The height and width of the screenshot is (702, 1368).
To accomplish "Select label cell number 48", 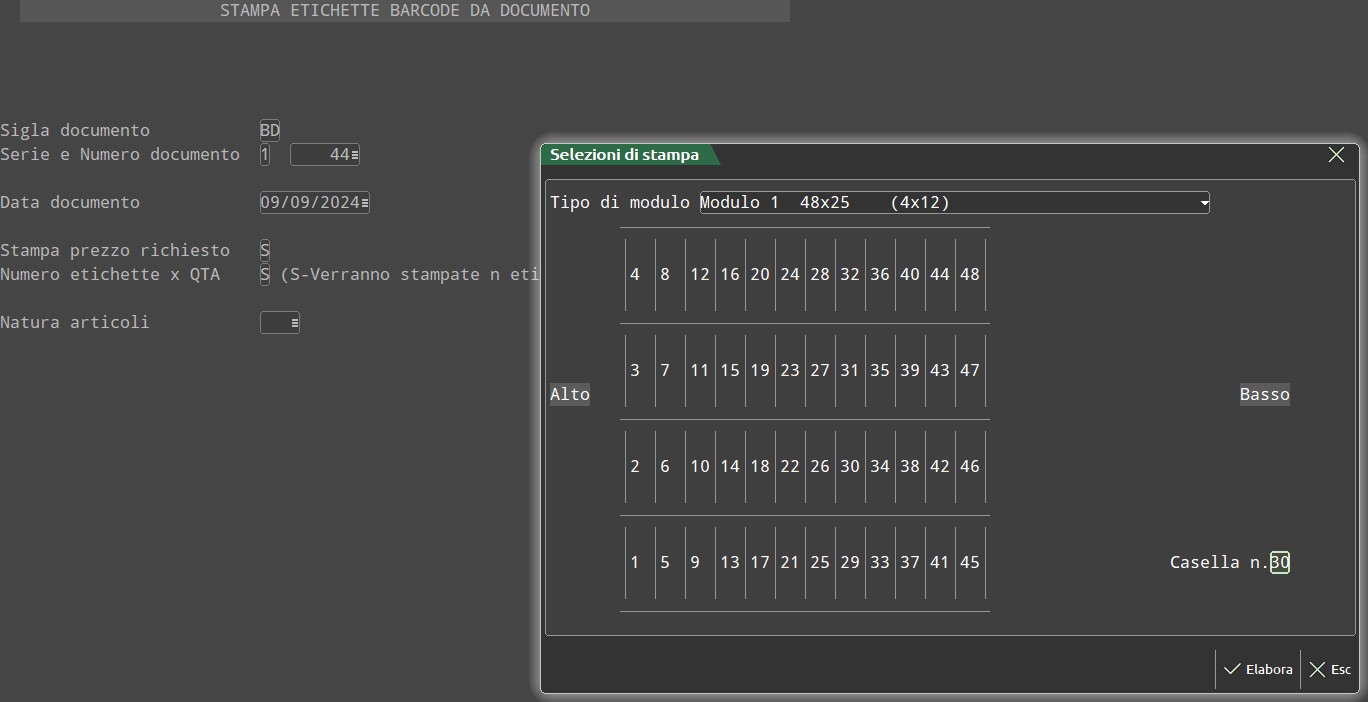I will pyautogui.click(x=970, y=275).
